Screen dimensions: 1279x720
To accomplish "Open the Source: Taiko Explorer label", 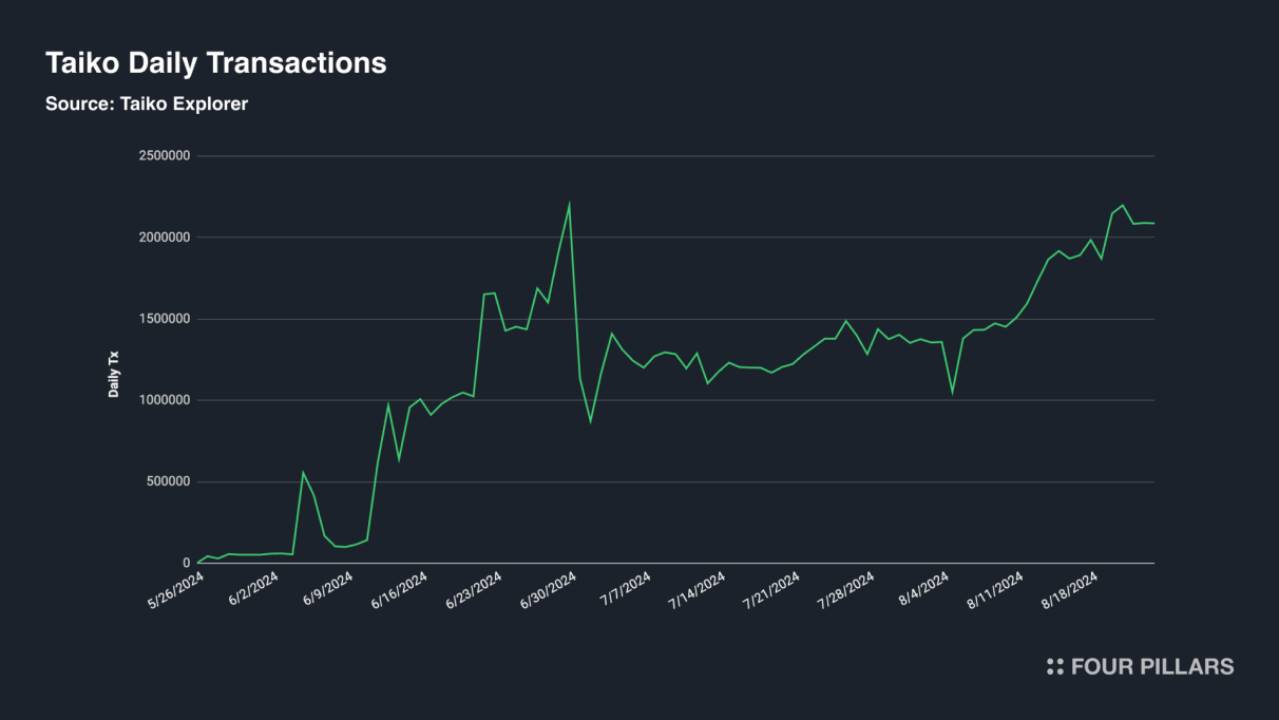I will coord(146,103).
